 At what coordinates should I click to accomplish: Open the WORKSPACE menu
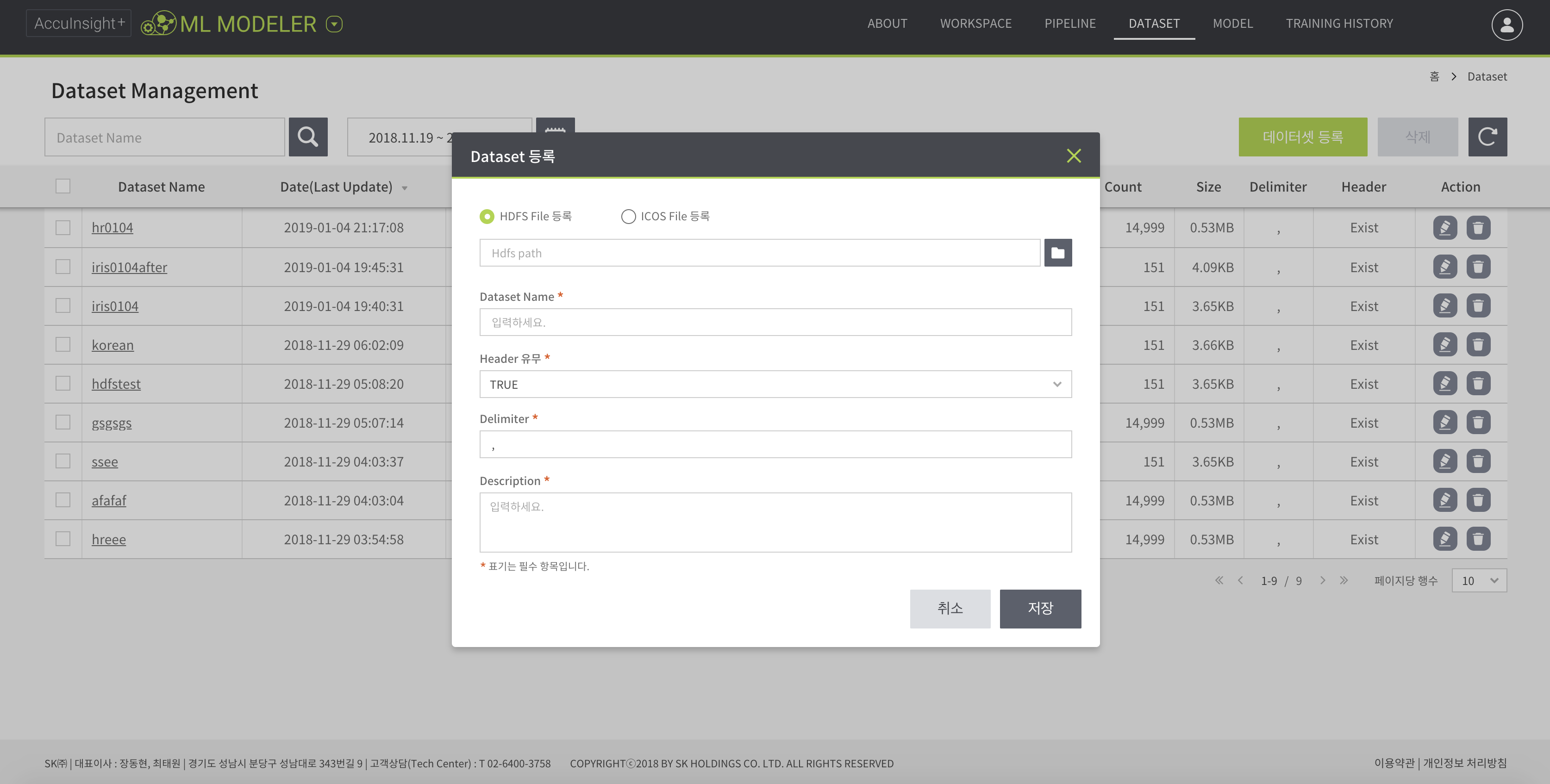(x=975, y=24)
